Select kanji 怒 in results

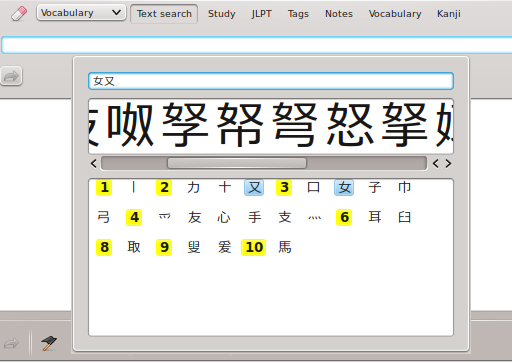[x=350, y=125]
